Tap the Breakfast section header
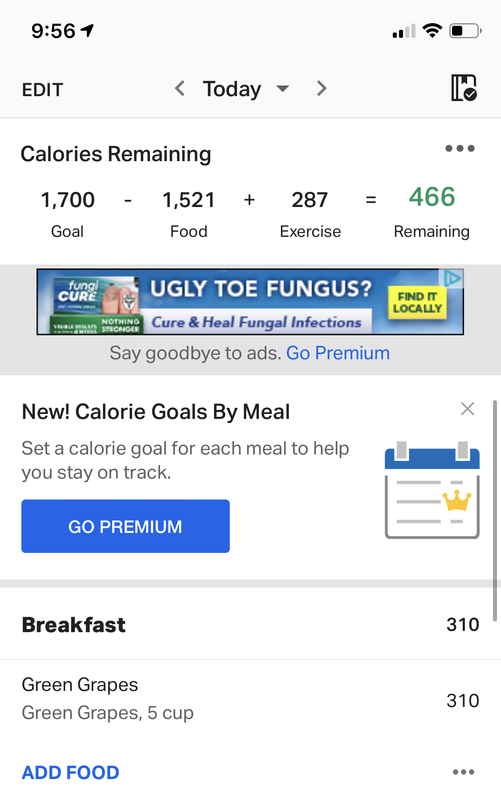Viewport: 501px width, 800px height. click(250, 624)
